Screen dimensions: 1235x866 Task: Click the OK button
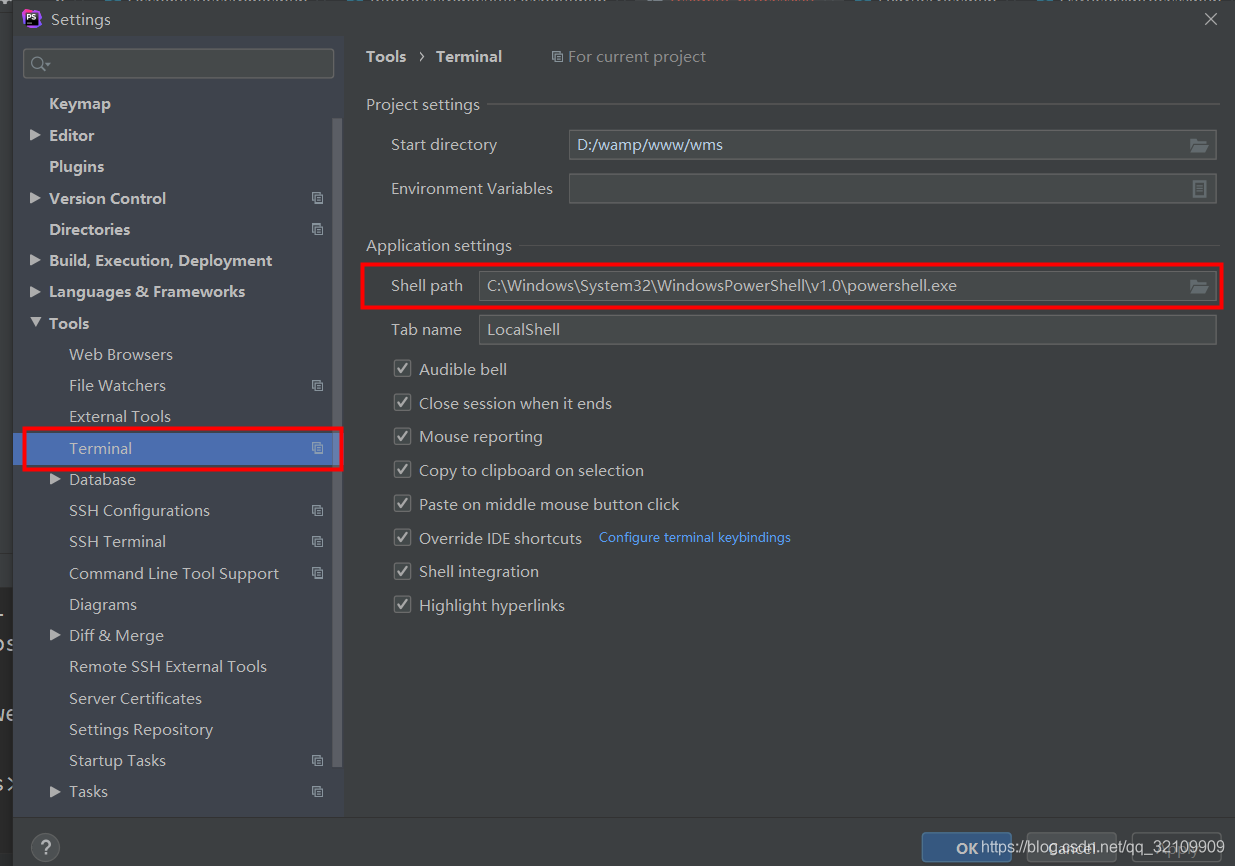click(x=966, y=848)
